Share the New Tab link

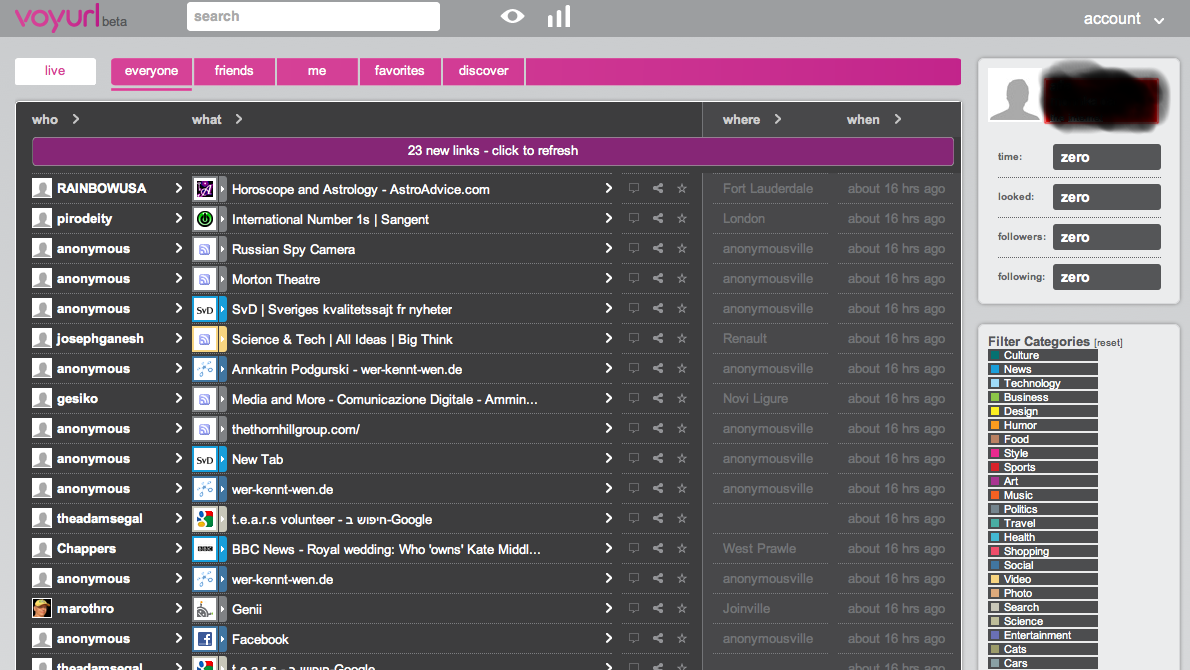(658, 458)
